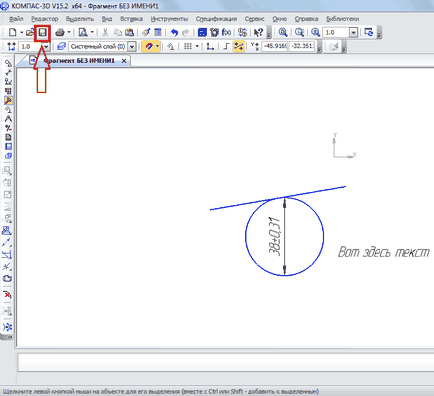This screenshot has height=396, width=434.
Task: Select the Фрагмент БЕЗ ИМЕНИ1 document tab
Action: (79, 61)
